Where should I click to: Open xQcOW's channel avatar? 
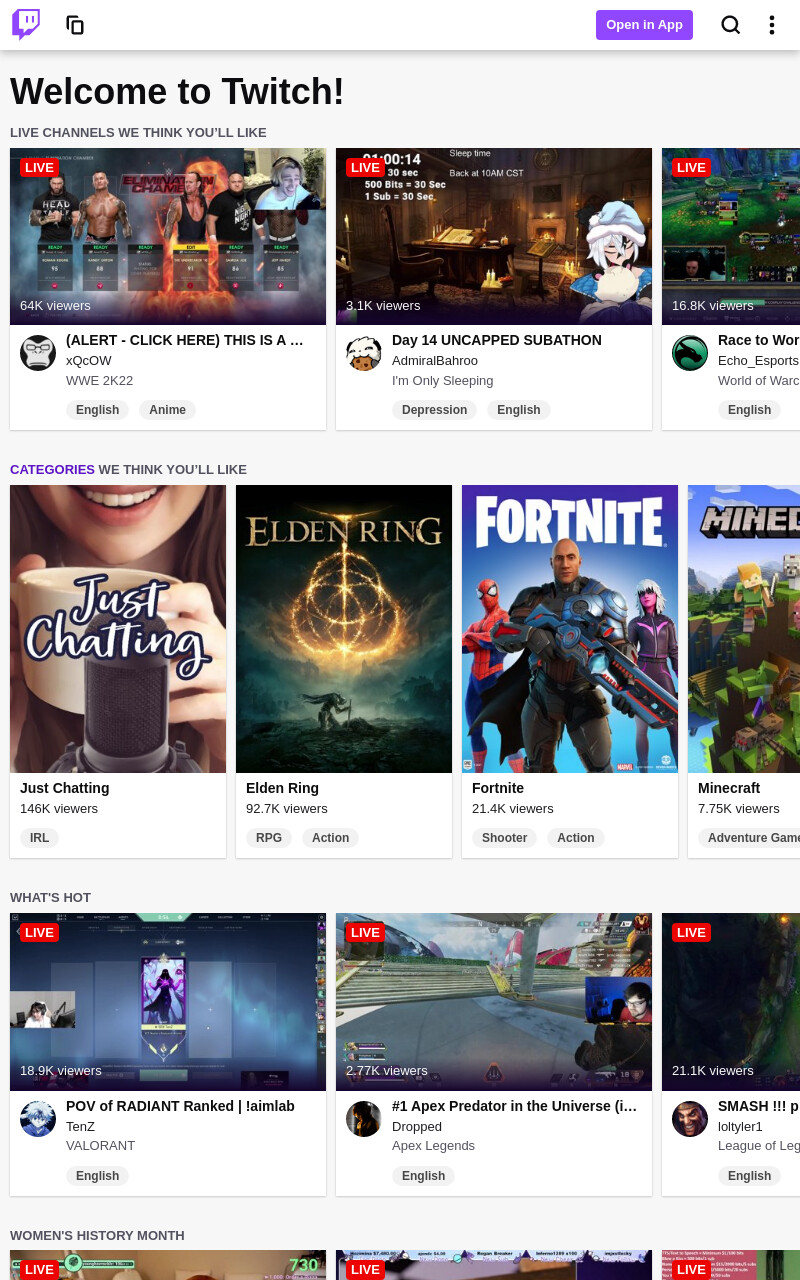(38, 353)
